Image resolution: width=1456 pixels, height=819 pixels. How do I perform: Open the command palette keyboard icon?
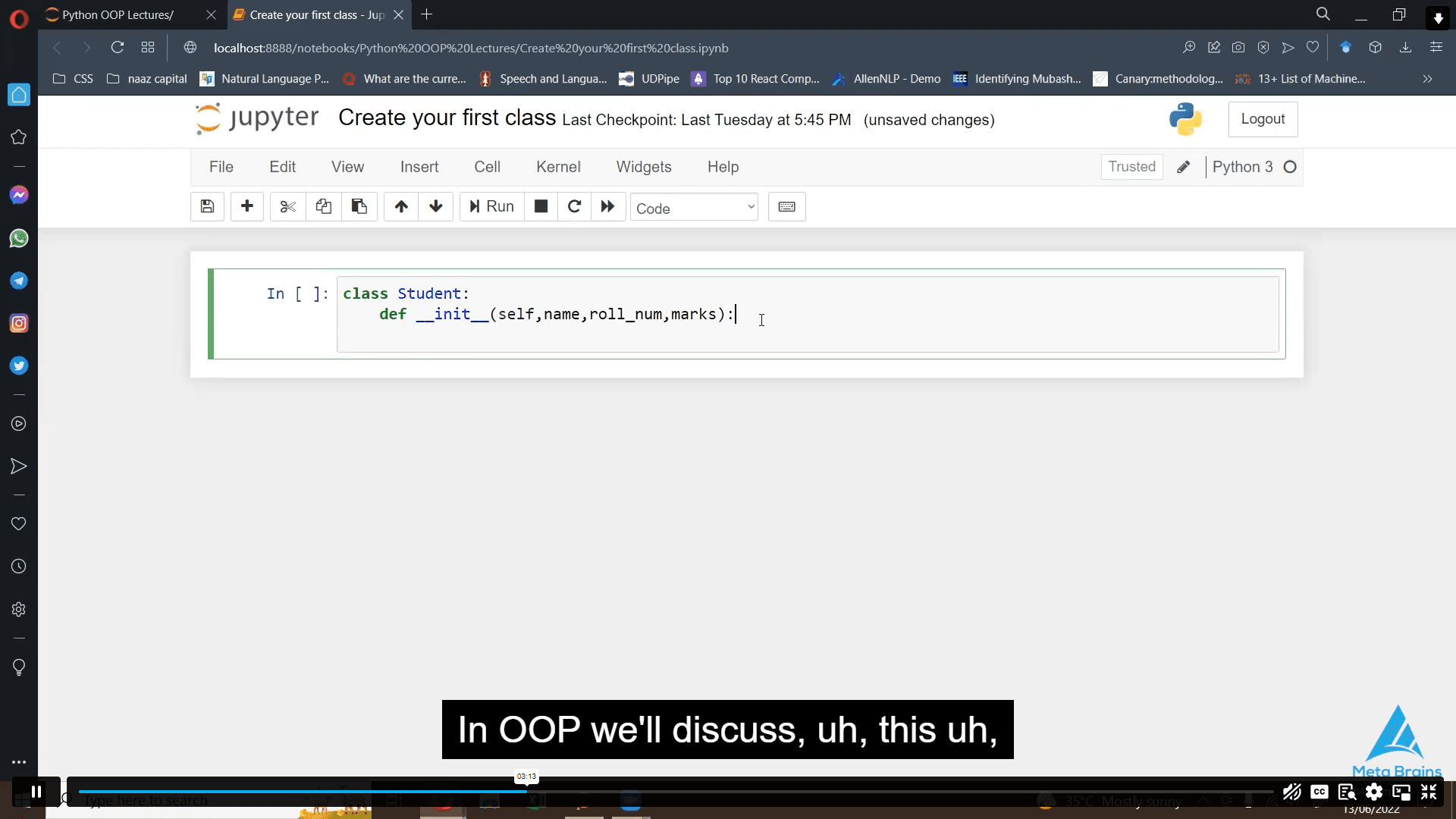point(787,206)
